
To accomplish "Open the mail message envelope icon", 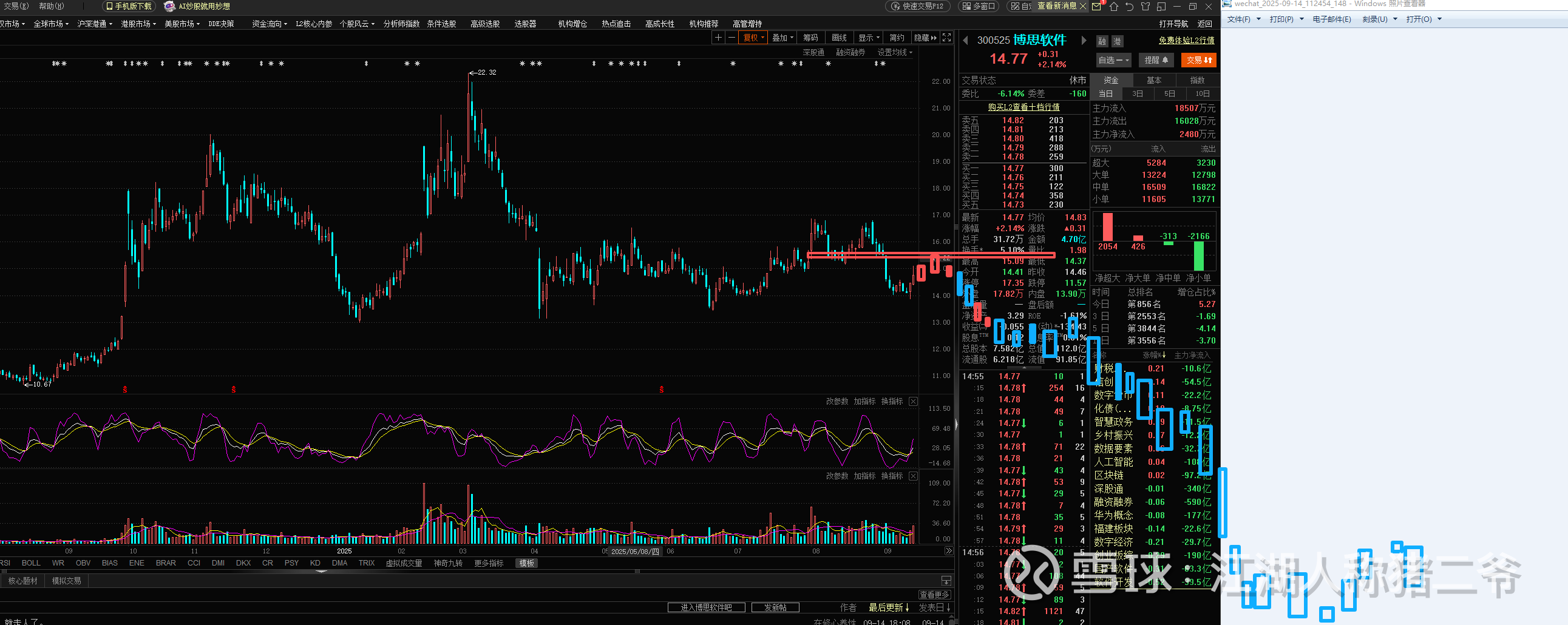I will [x=1097, y=7].
